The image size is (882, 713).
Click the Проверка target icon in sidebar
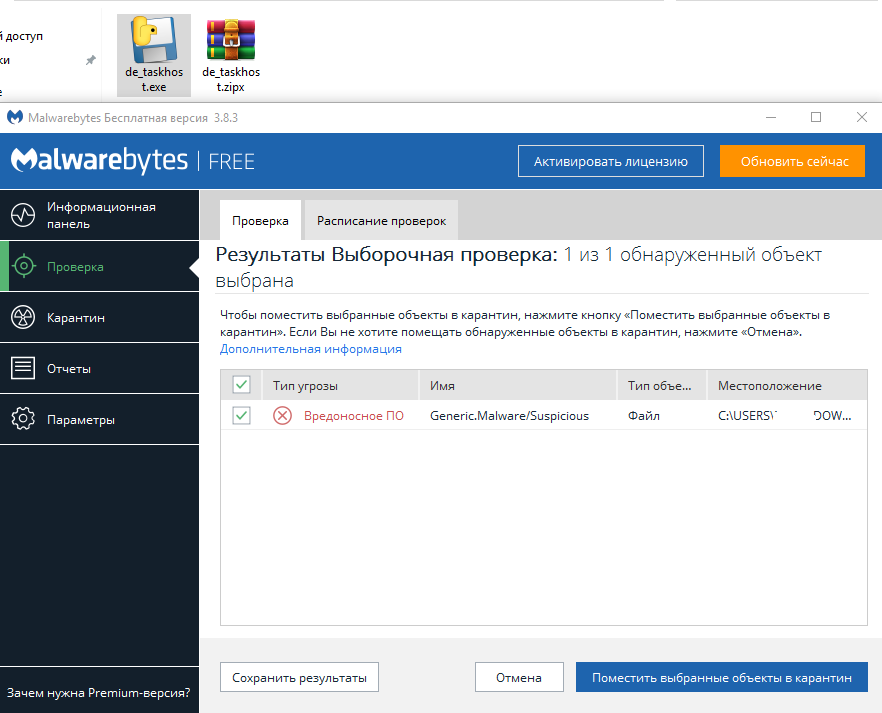point(24,266)
